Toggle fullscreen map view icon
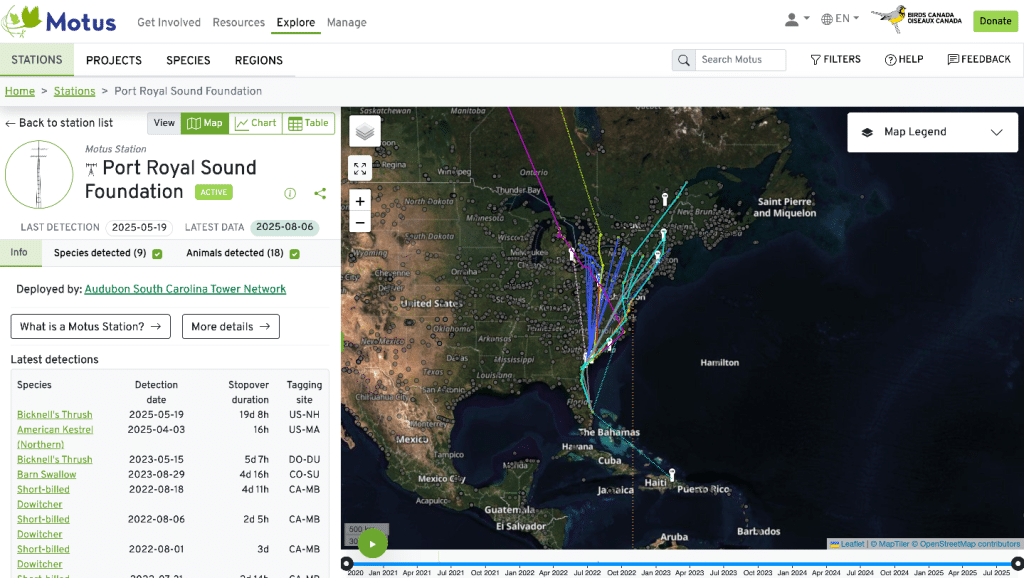1024x578 pixels. coord(360,168)
